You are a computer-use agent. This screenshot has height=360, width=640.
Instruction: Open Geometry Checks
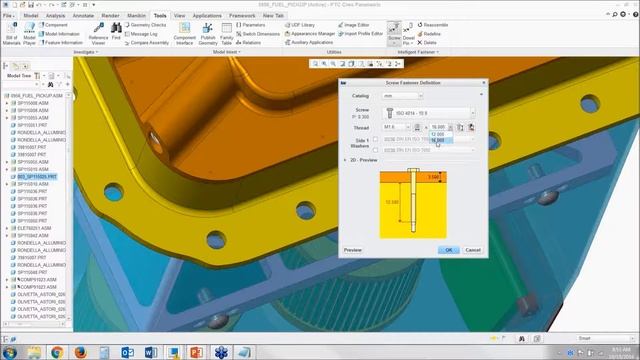[x=146, y=25]
